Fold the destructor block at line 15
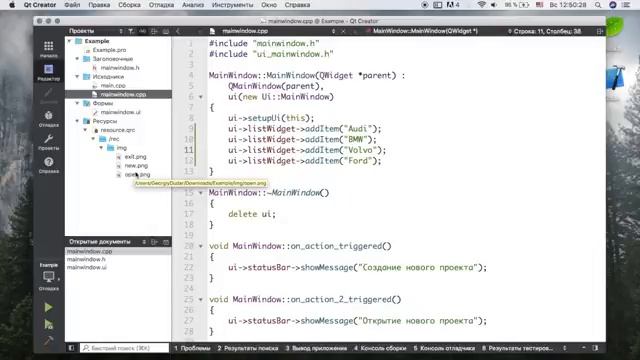Screen dimensions: 640x360 (200, 193)
